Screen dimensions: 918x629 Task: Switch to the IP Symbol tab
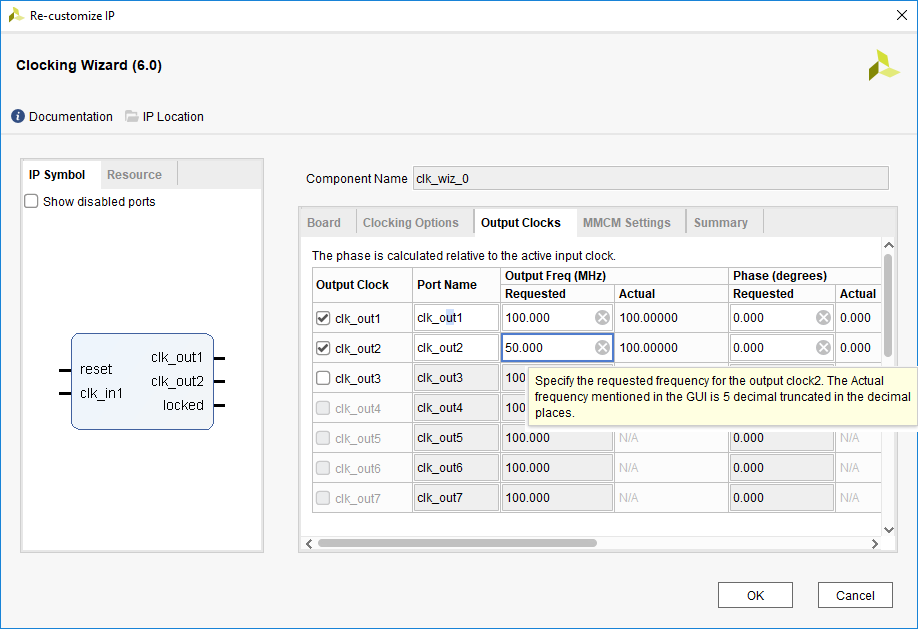[x=57, y=175]
